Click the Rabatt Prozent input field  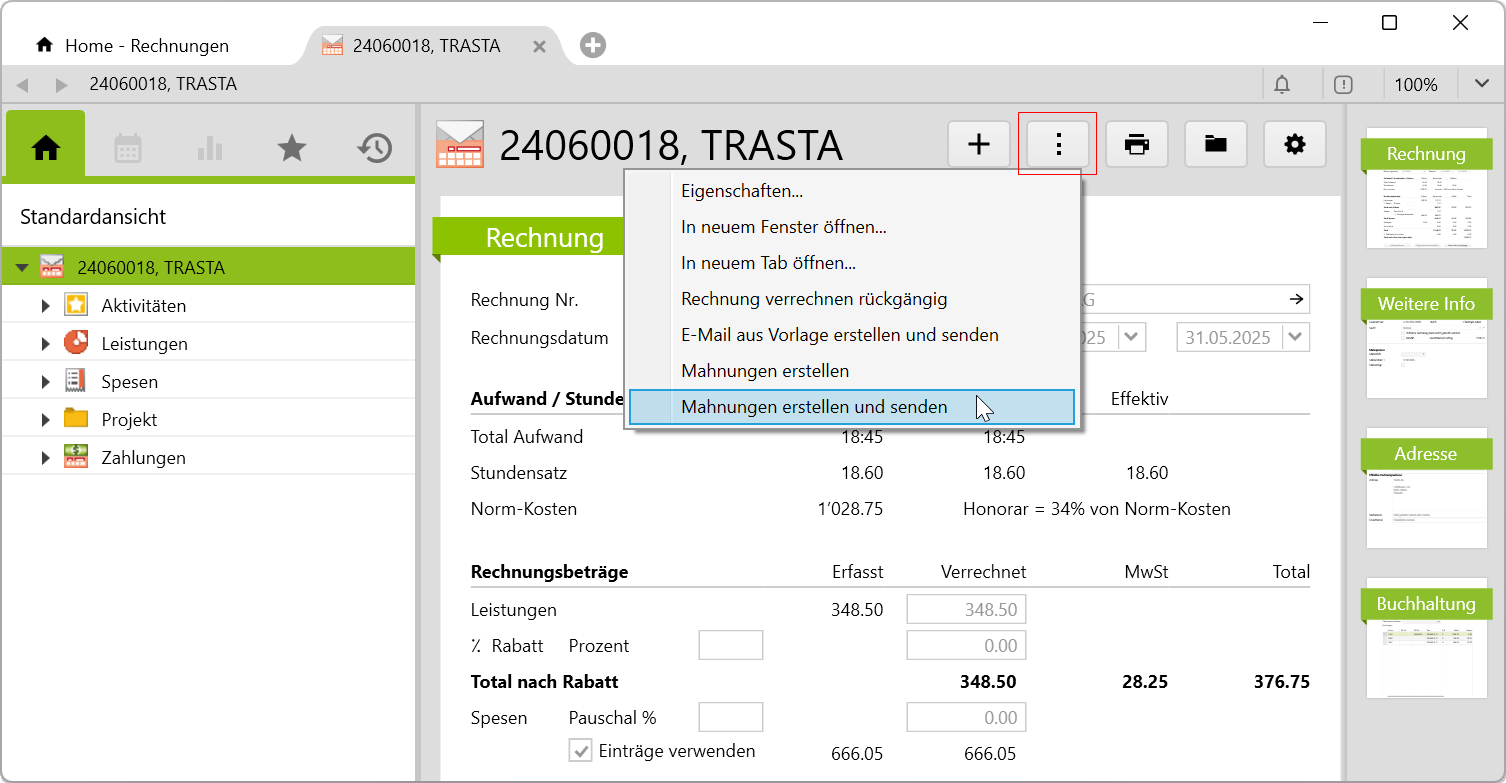point(730,646)
